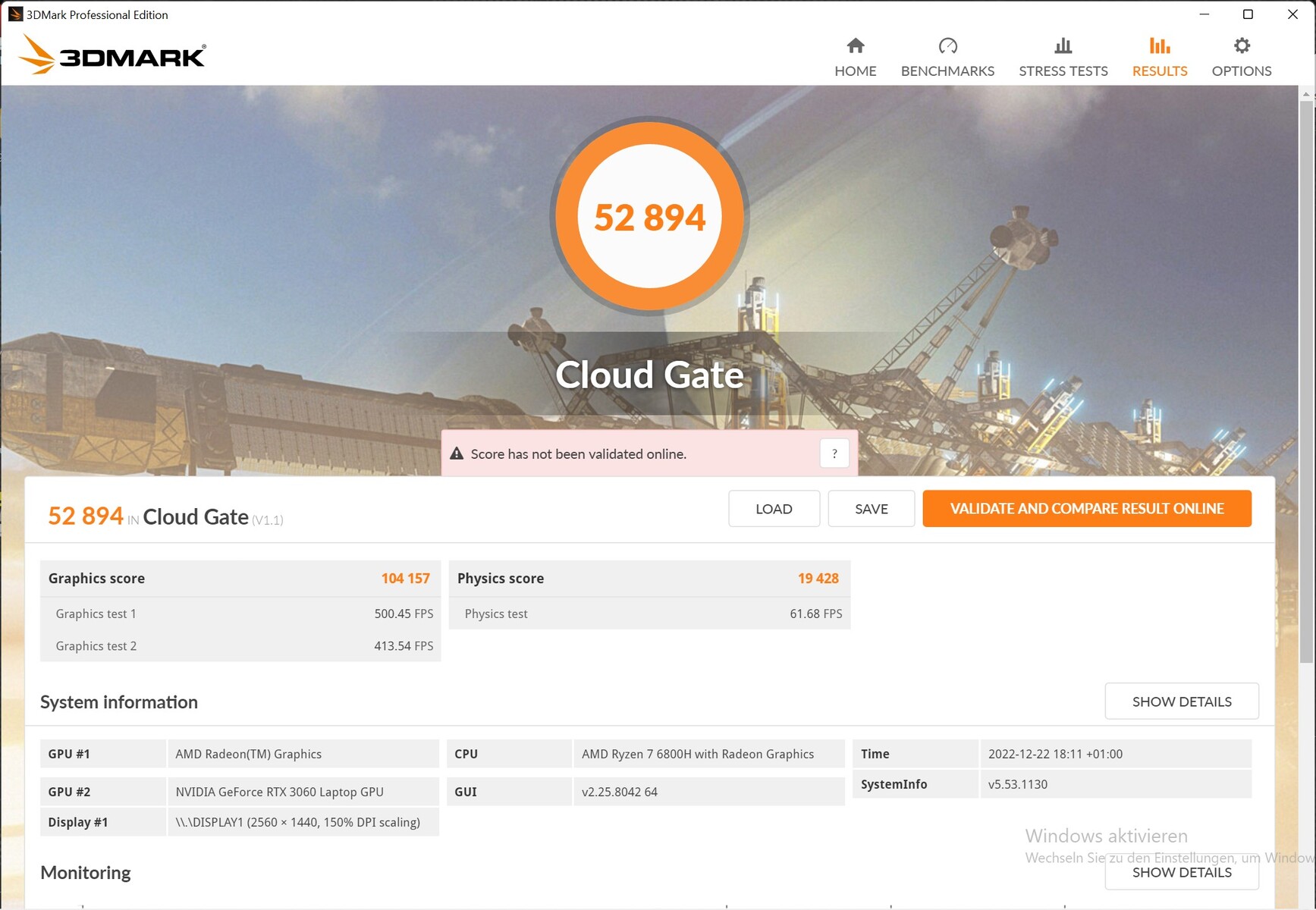
Task: Select the Results chart icon
Action: (x=1159, y=46)
